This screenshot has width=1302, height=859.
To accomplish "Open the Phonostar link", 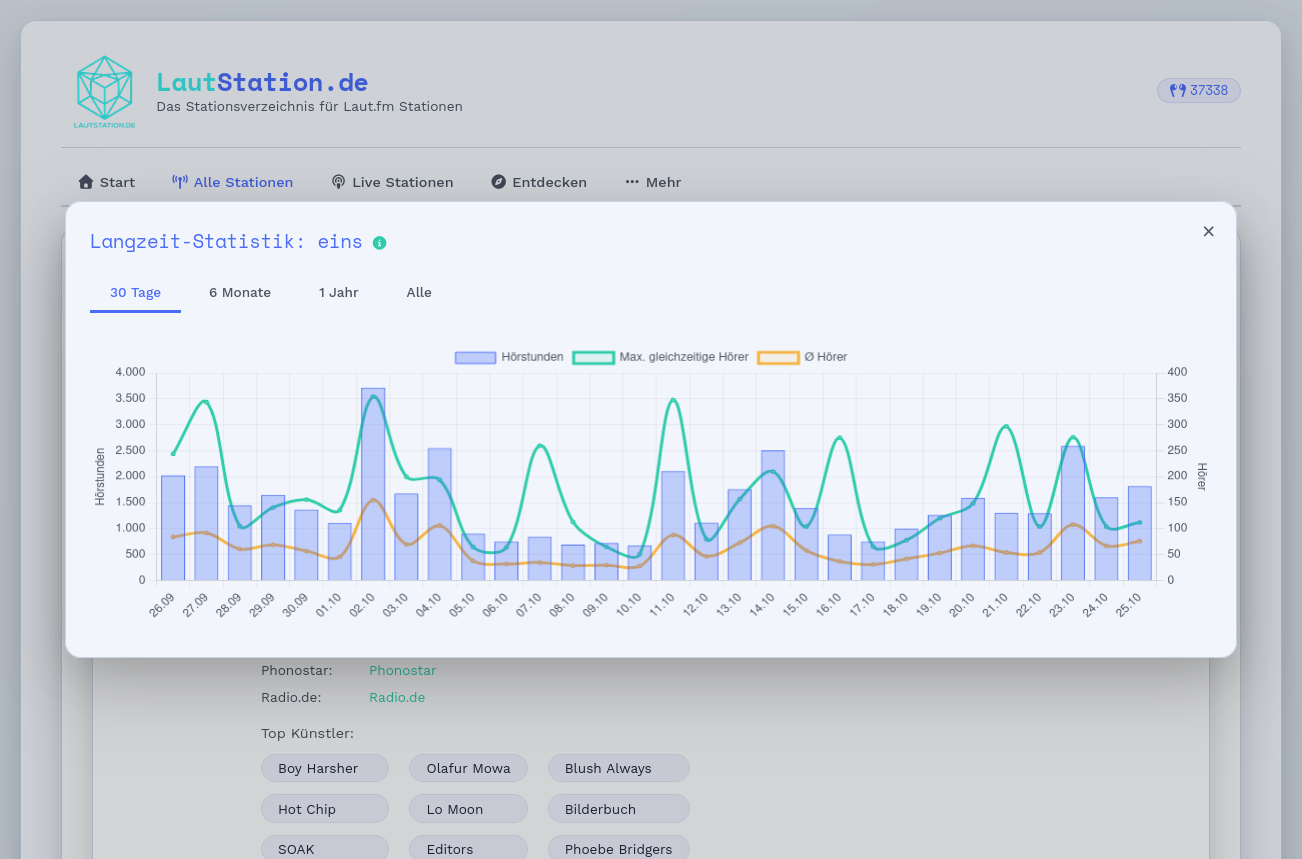I will 402,671.
